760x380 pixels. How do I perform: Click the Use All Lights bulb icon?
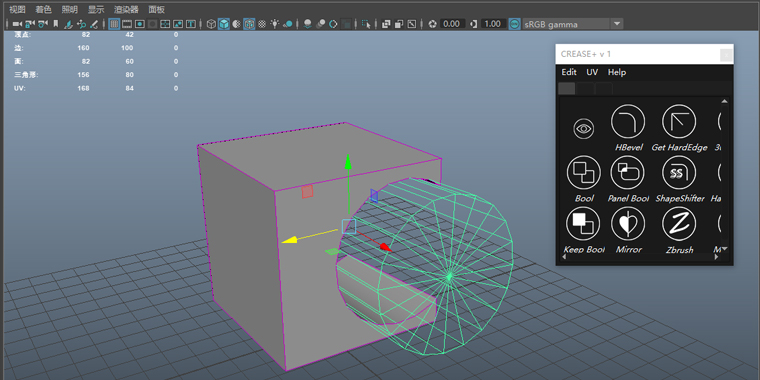tap(275, 24)
